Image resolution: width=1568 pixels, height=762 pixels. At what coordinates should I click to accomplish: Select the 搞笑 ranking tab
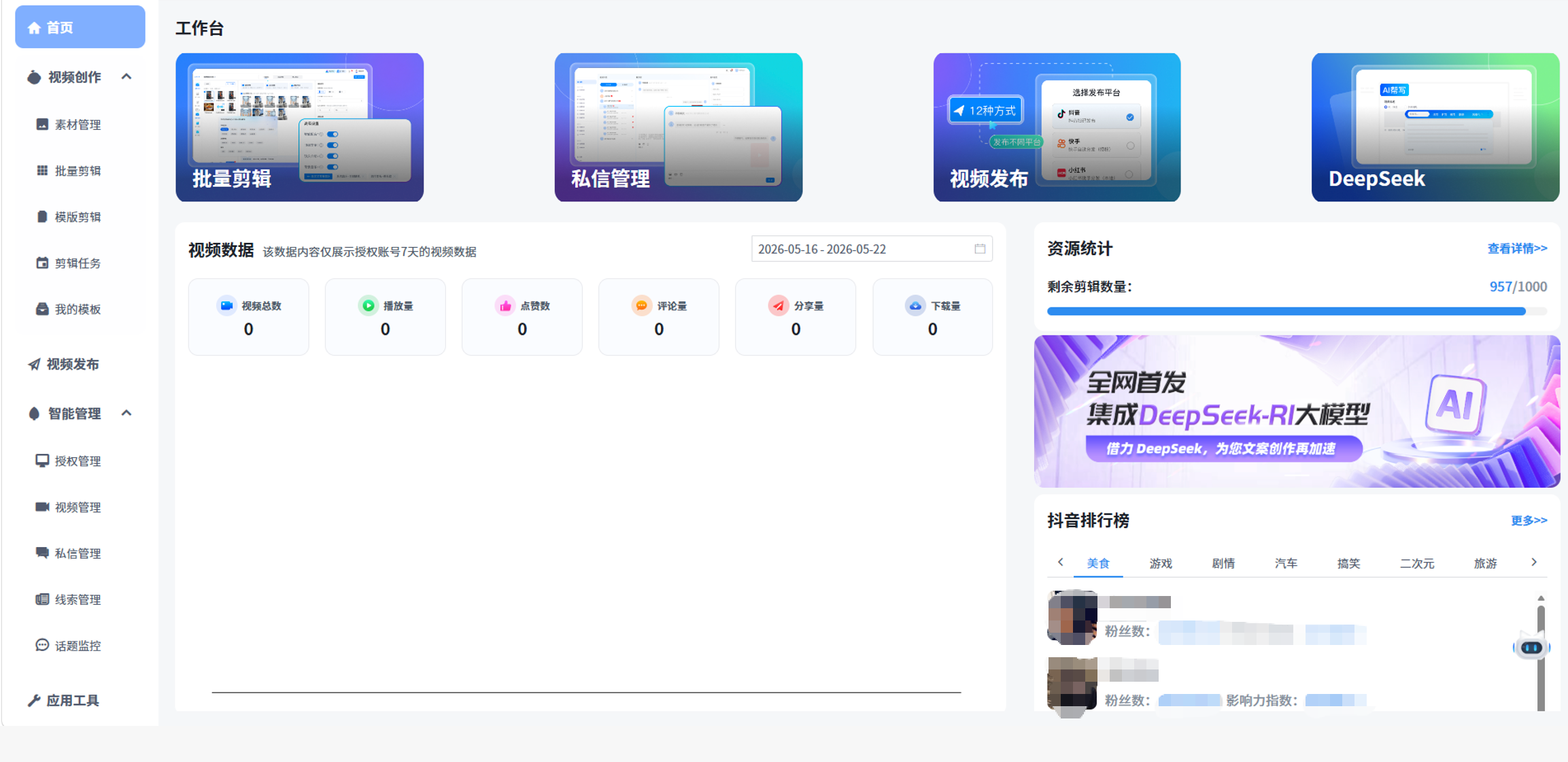pyautogui.click(x=1348, y=563)
